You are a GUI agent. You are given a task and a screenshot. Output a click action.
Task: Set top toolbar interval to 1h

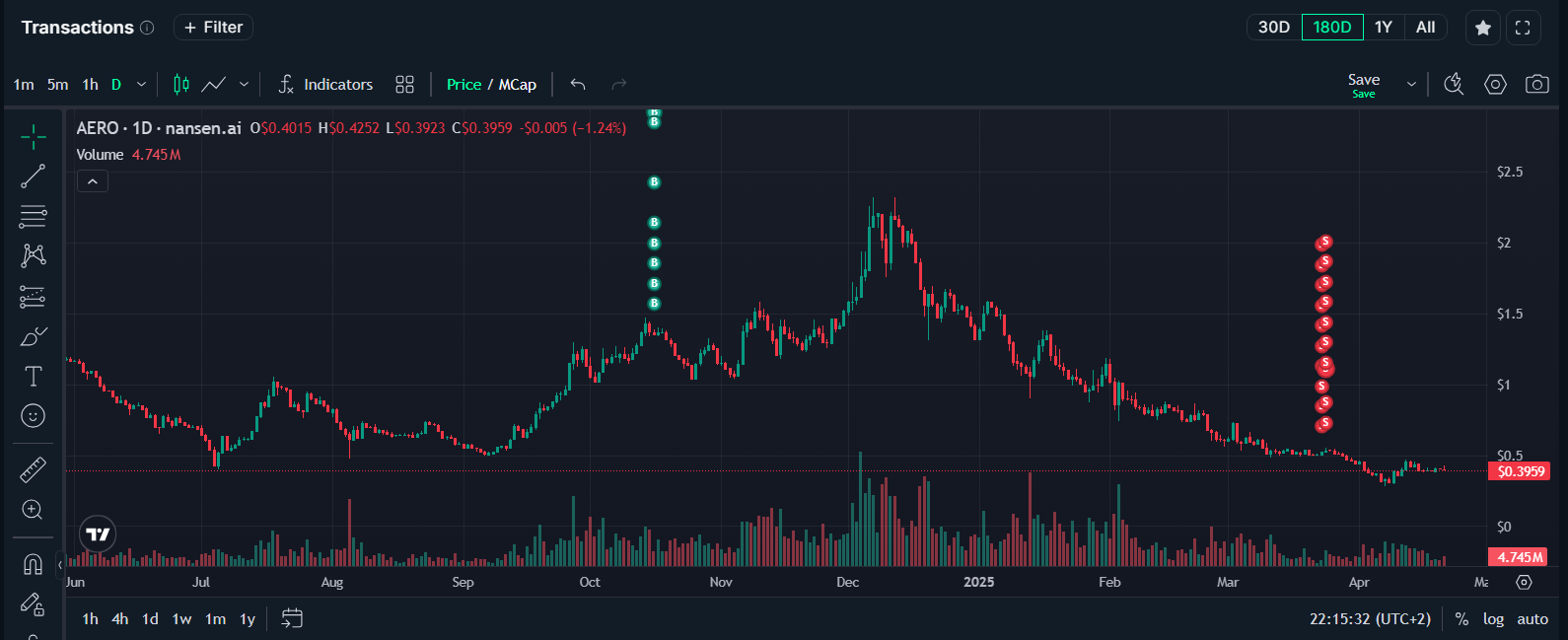tap(91, 85)
